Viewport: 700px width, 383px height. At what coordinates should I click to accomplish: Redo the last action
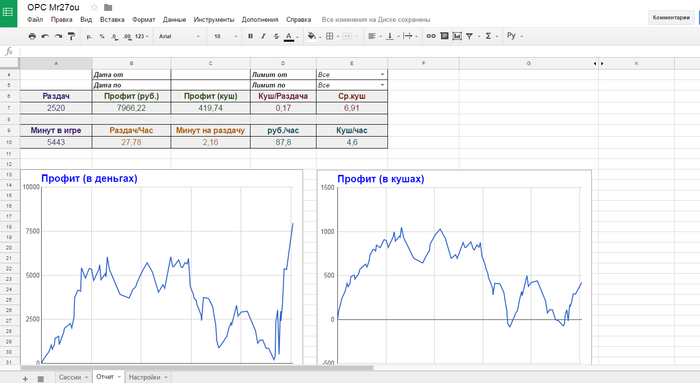(58, 36)
